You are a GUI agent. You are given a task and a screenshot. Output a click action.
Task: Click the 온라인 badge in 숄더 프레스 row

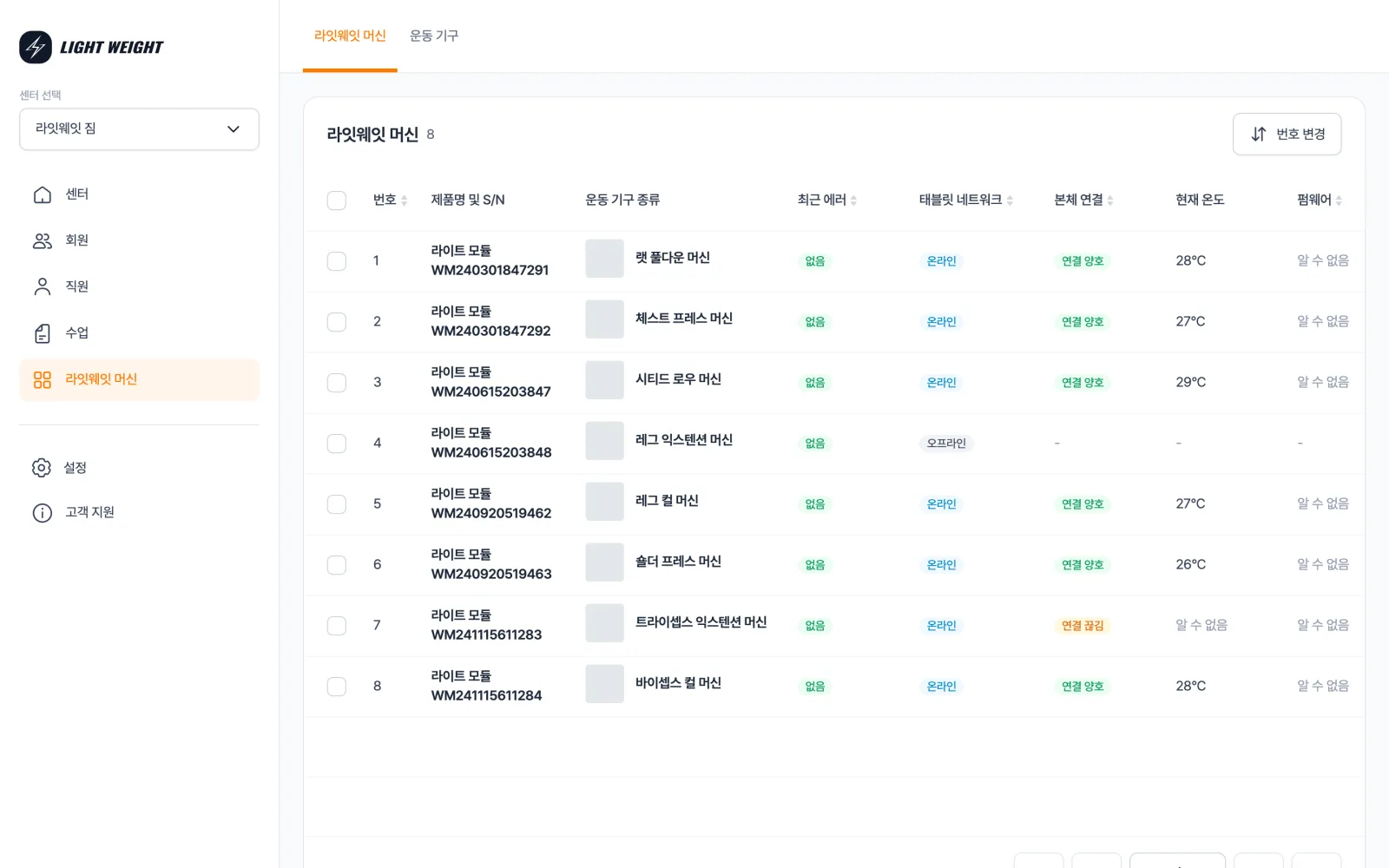tap(941, 565)
